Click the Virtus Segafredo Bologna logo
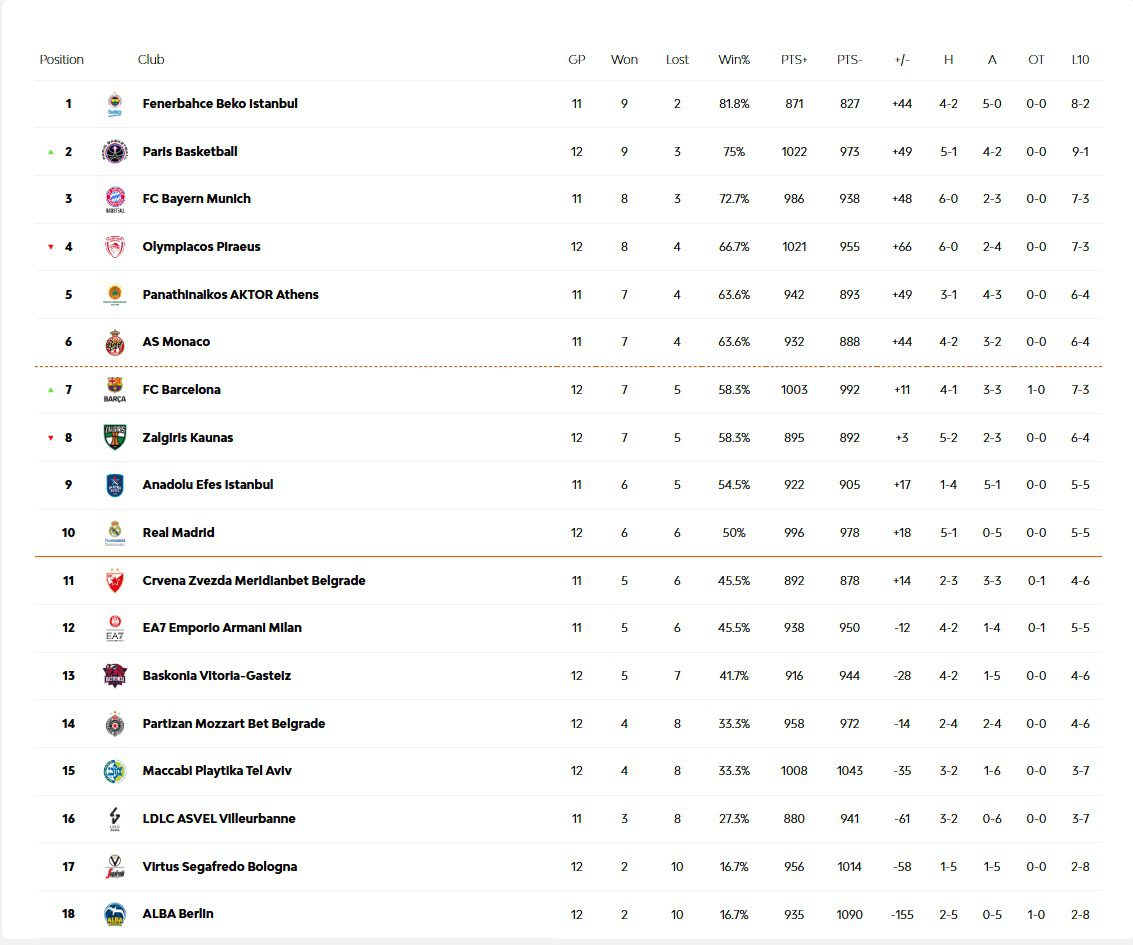Screen dimensions: 1133x945 click(x=115, y=867)
